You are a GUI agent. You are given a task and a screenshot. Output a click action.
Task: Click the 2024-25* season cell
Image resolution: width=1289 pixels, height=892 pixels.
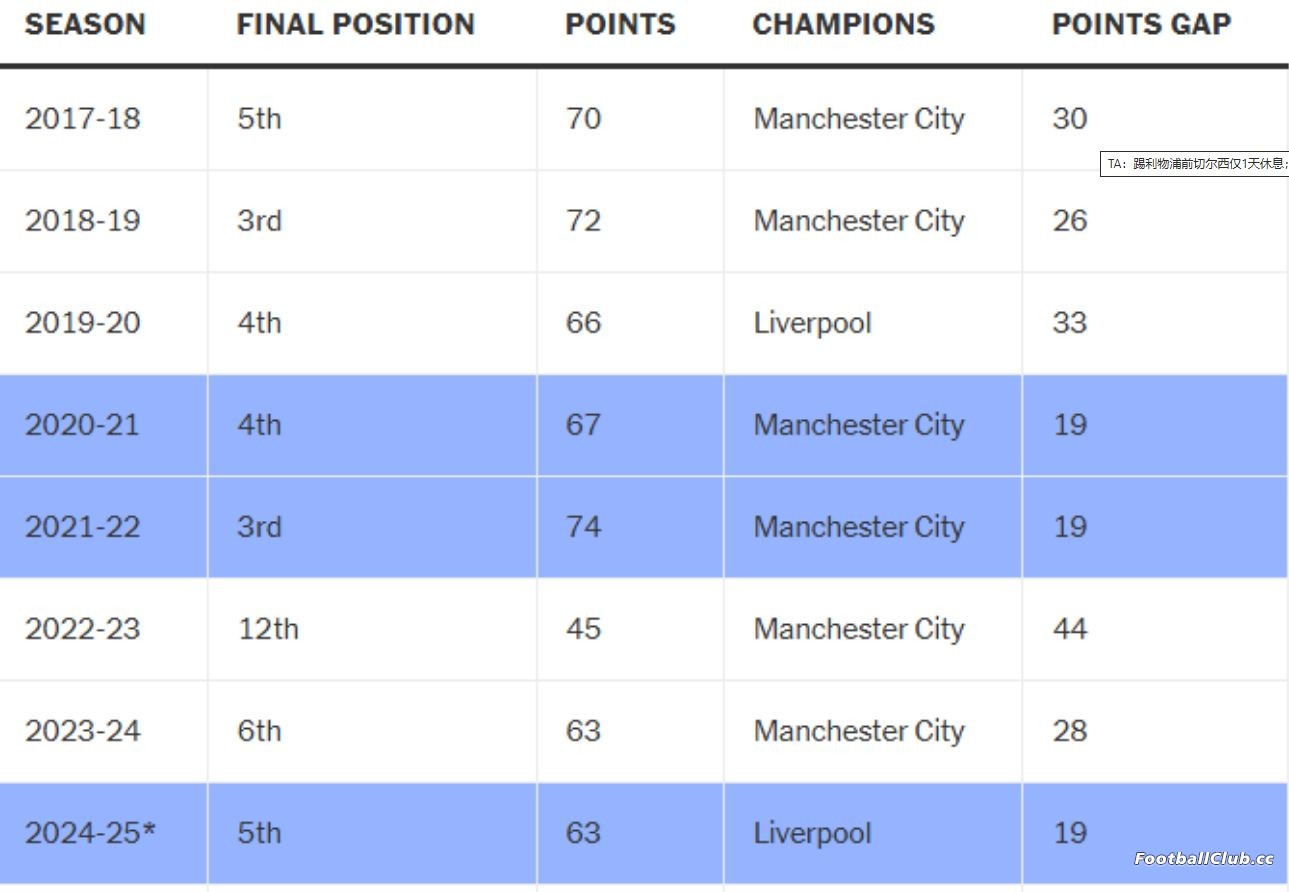(103, 833)
